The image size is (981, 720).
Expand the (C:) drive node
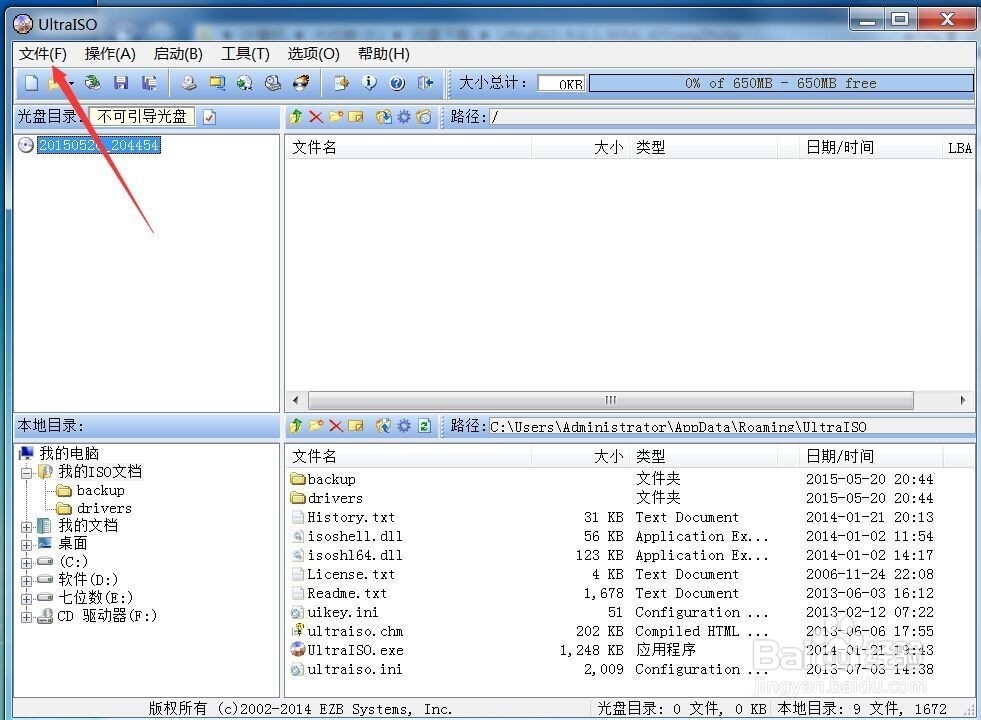(x=26, y=562)
